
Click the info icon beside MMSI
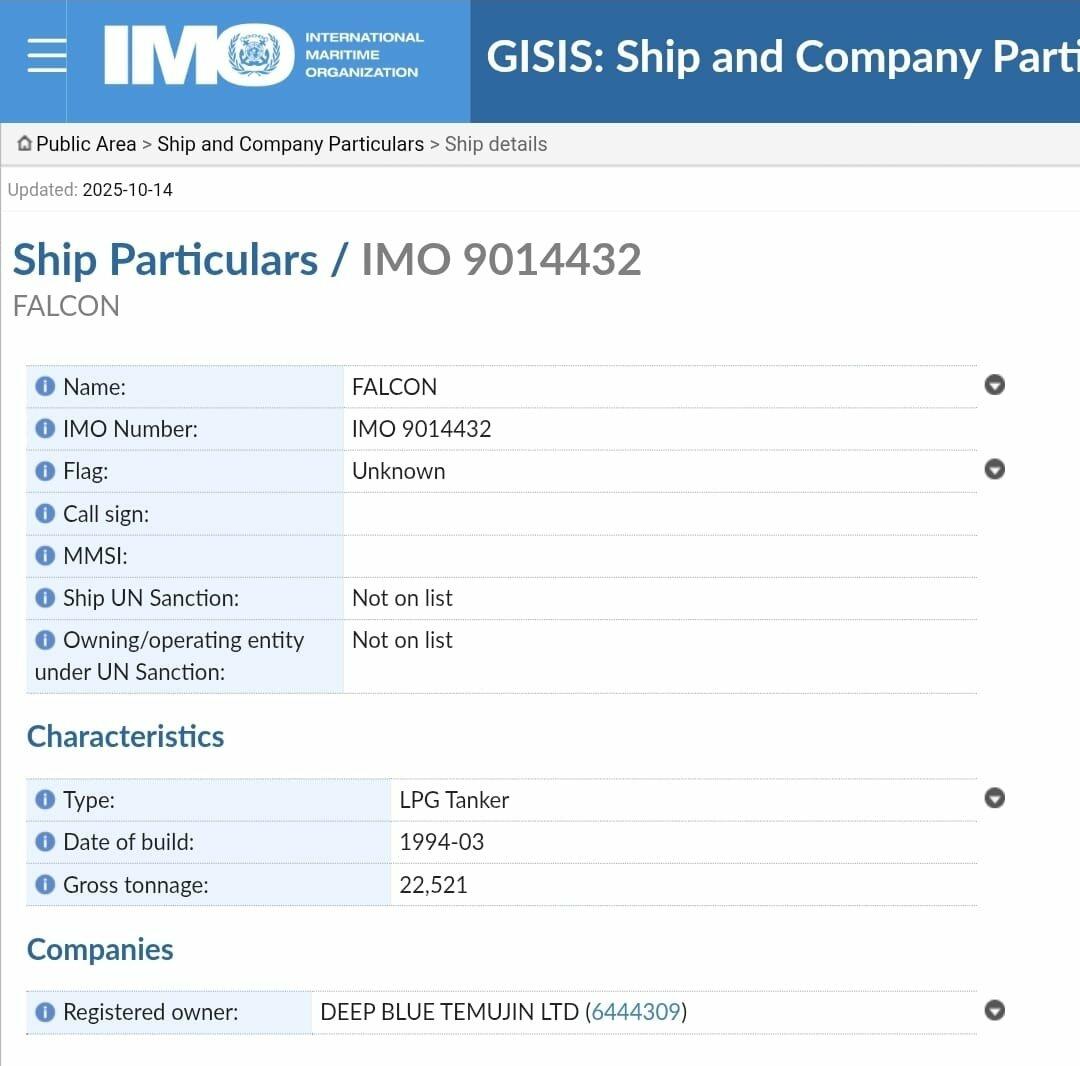click(45, 556)
